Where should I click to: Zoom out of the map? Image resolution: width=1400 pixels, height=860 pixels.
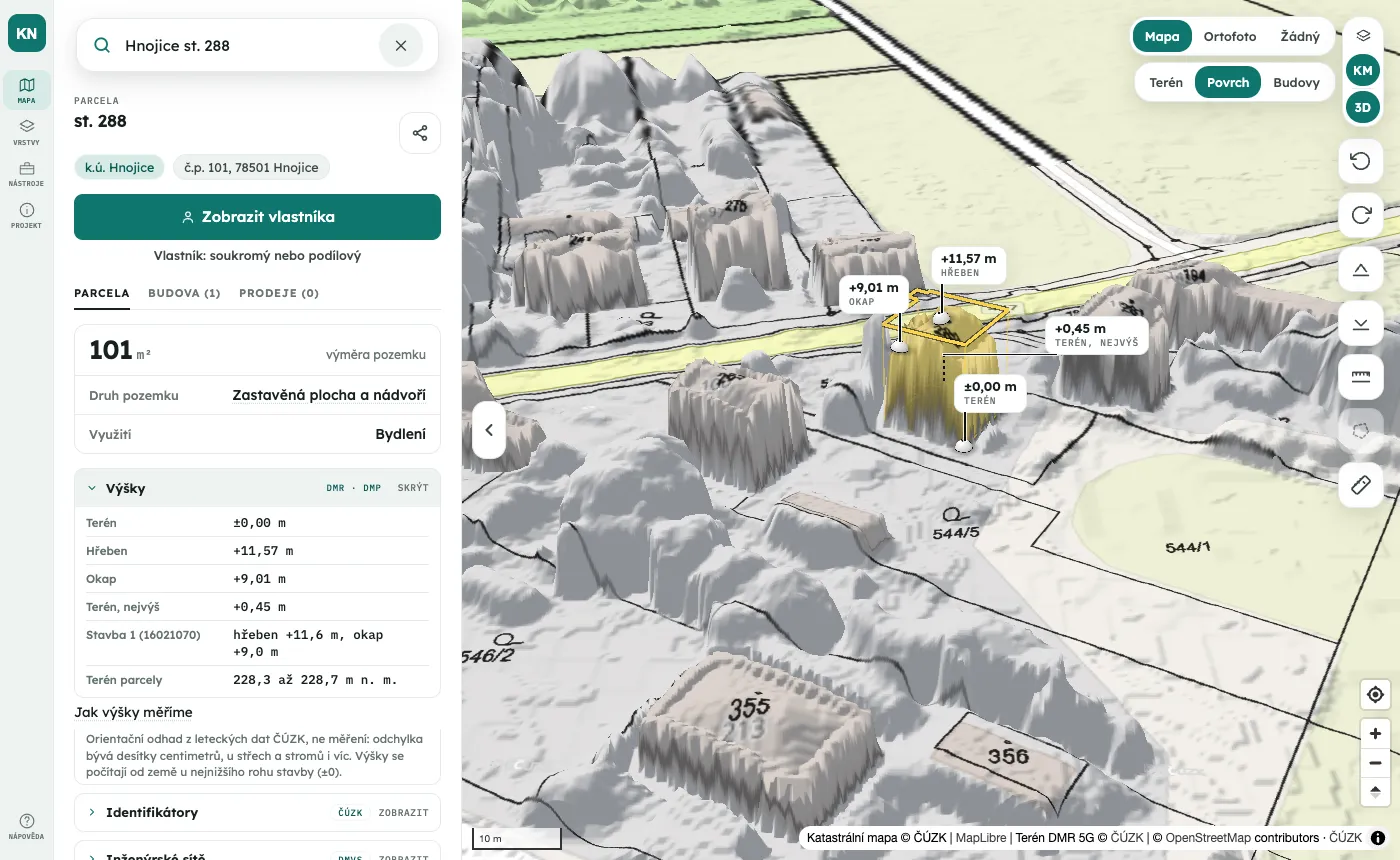coord(1375,763)
